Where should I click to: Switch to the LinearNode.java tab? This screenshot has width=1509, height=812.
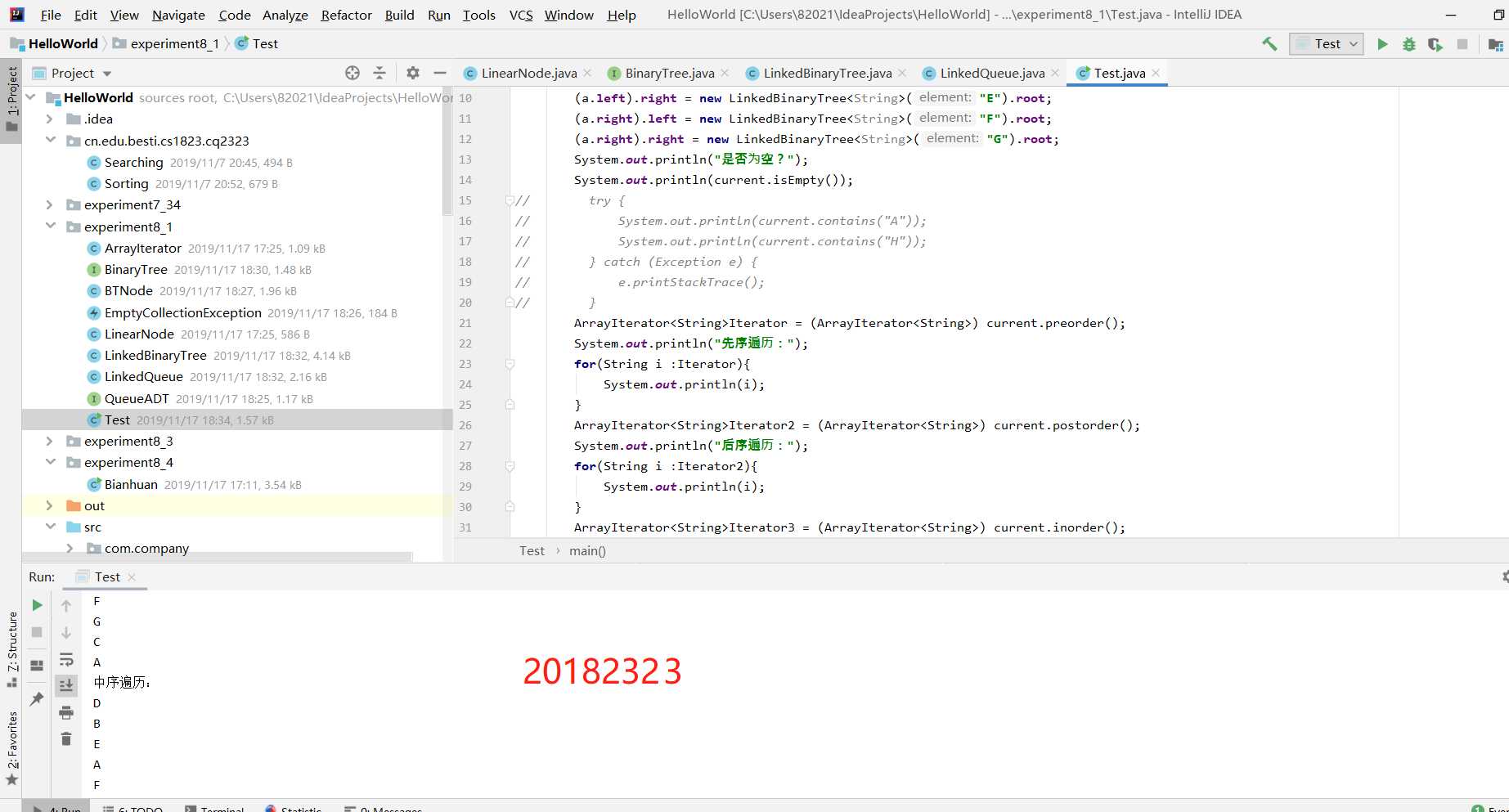[x=528, y=73]
